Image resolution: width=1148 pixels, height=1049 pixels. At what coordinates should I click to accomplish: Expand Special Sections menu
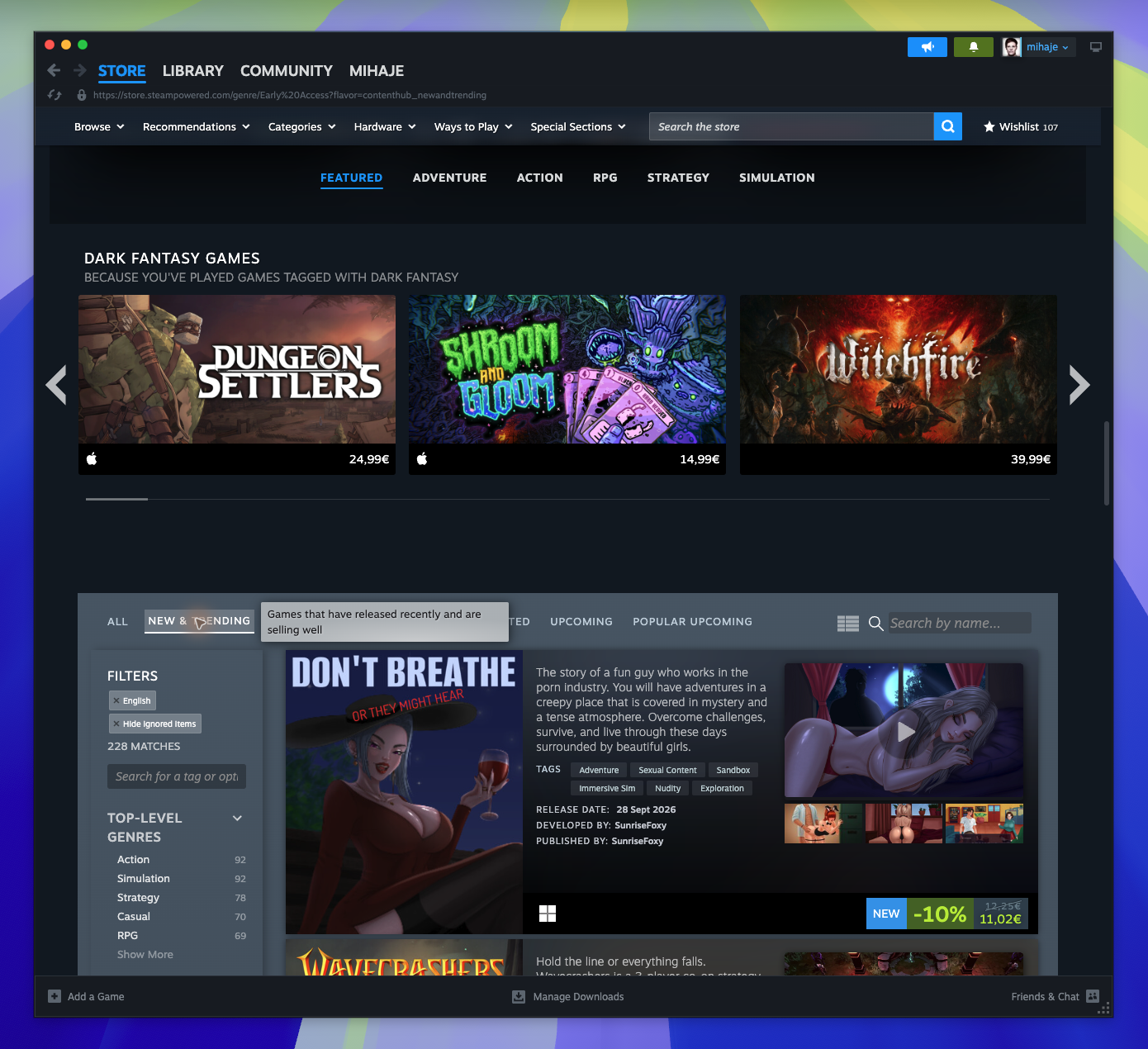(578, 126)
